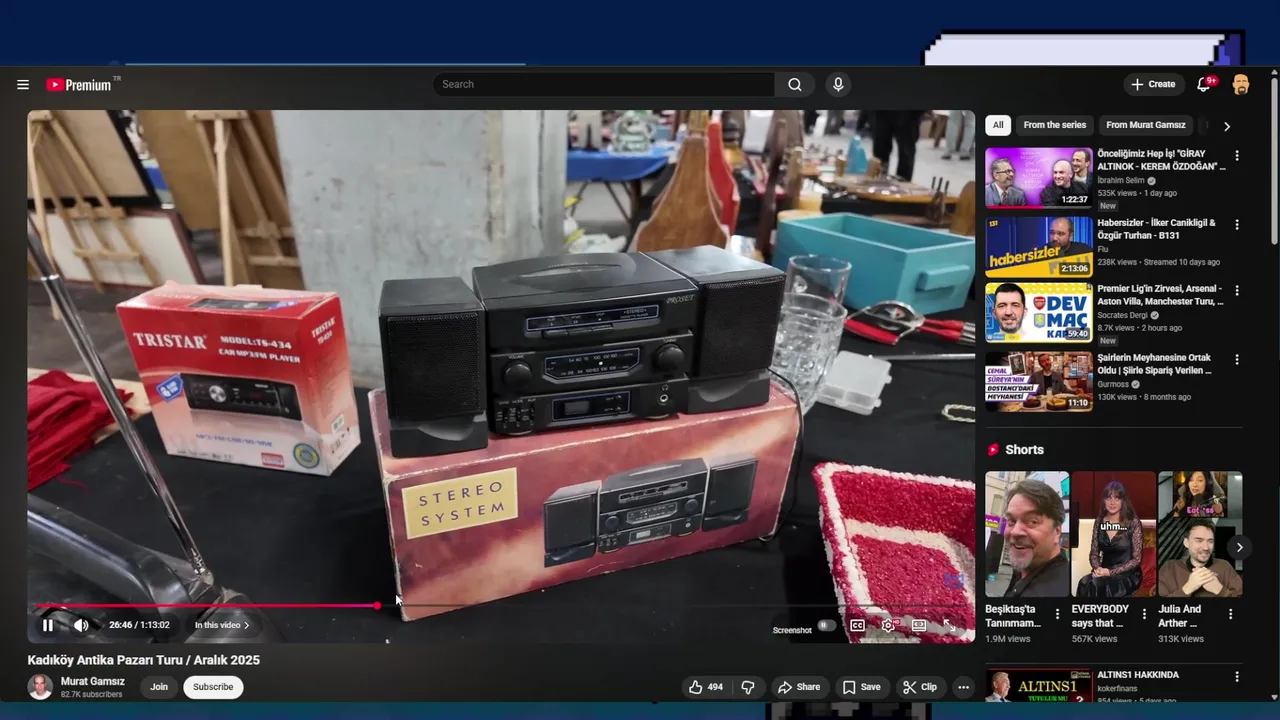Select the From the series chip
The image size is (1280, 720).
pos(1054,125)
